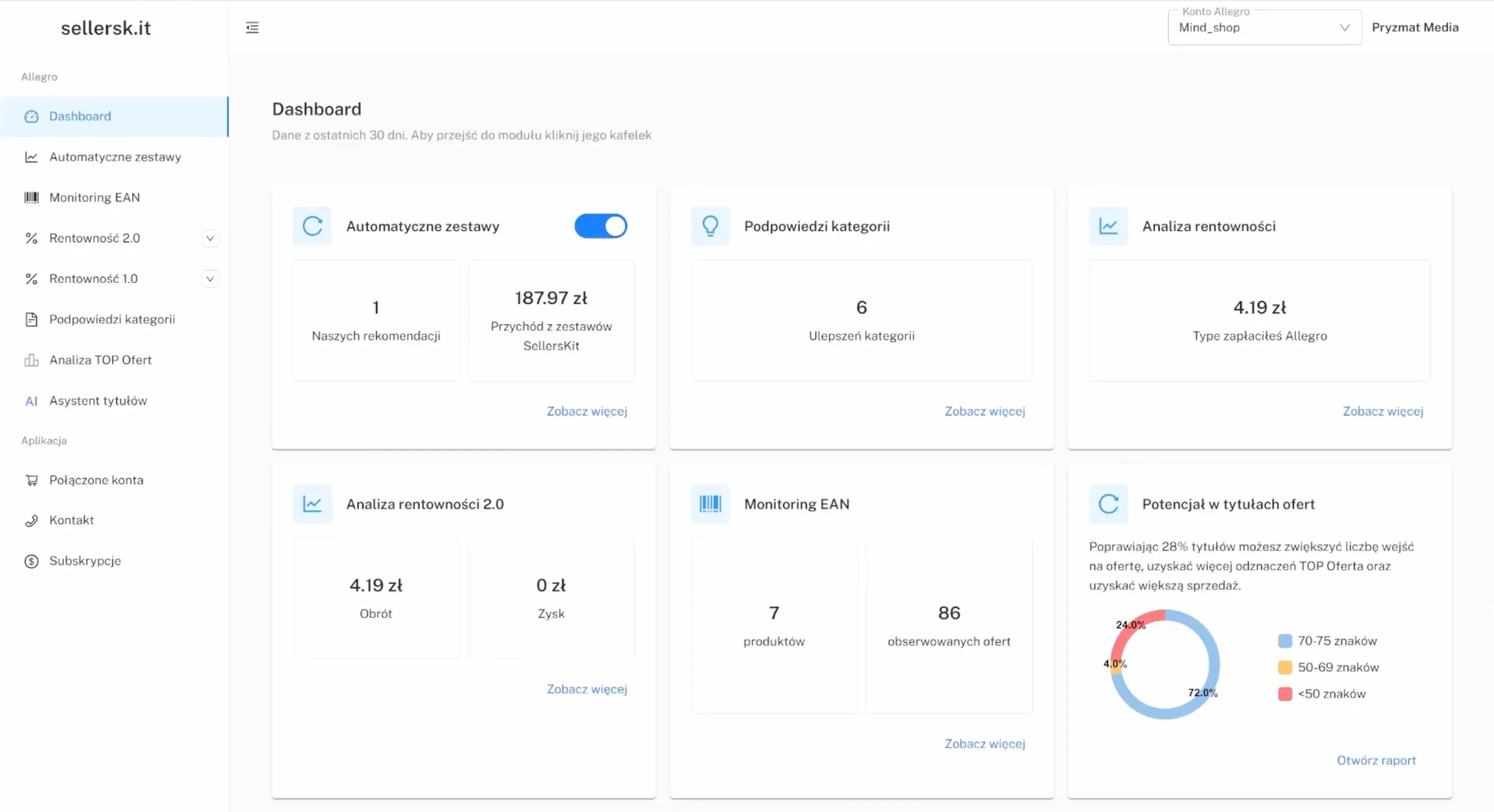Click the chart icon on the Analiza rentowności 2.0 card
The width and height of the screenshot is (1494, 812).
tap(312, 503)
